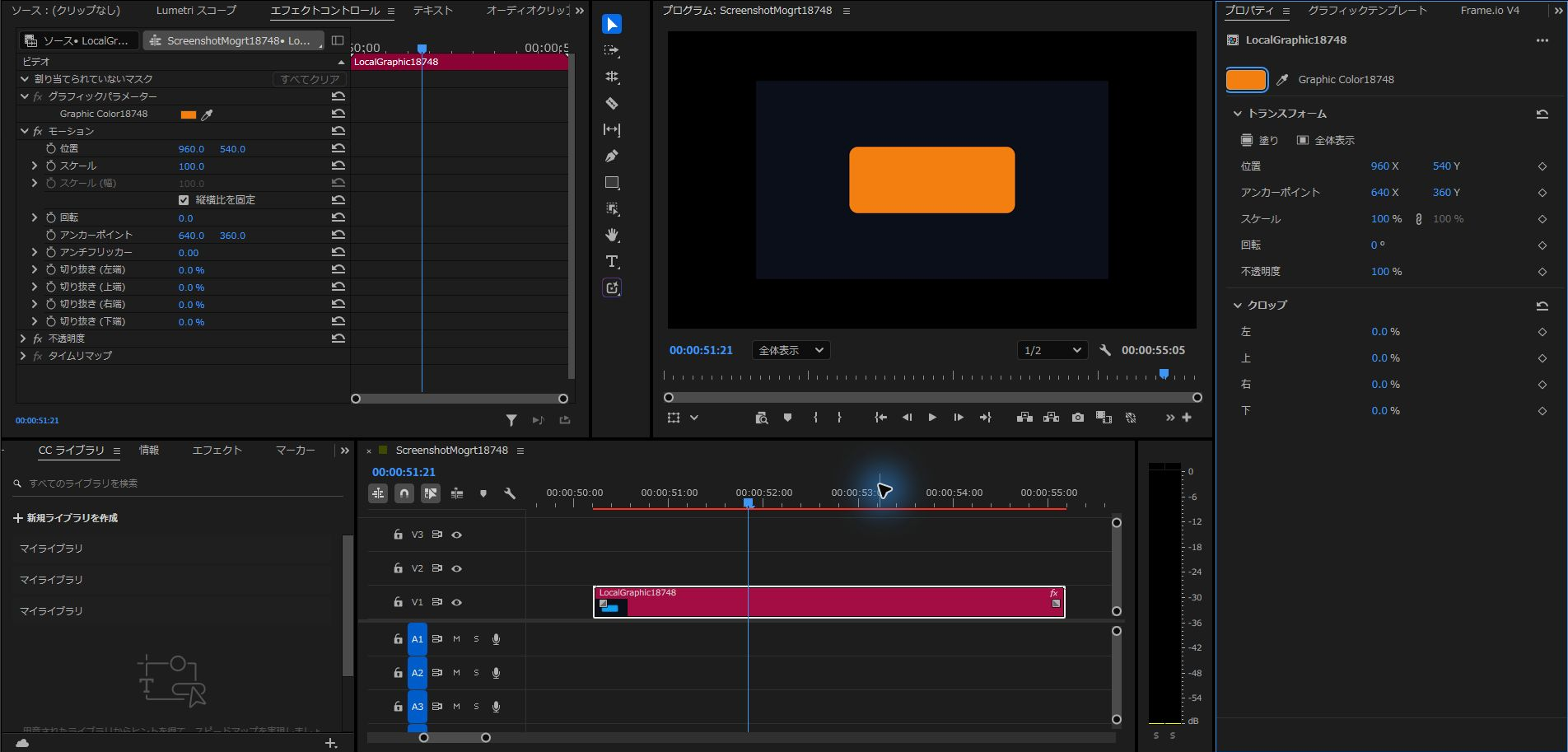Mute audio track A1
This screenshot has width=1568, height=752.
click(456, 639)
